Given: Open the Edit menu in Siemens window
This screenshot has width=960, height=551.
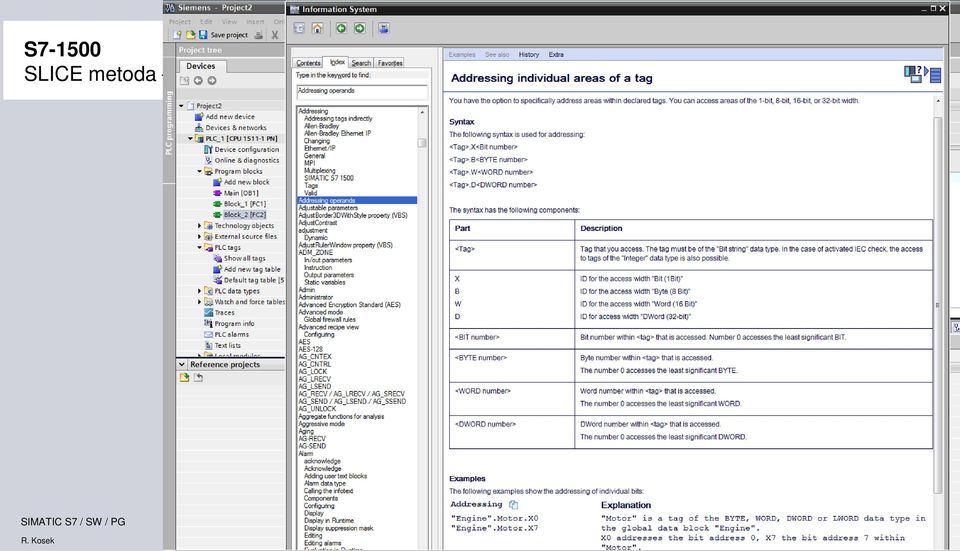Looking at the screenshot, I should (x=206, y=21).
